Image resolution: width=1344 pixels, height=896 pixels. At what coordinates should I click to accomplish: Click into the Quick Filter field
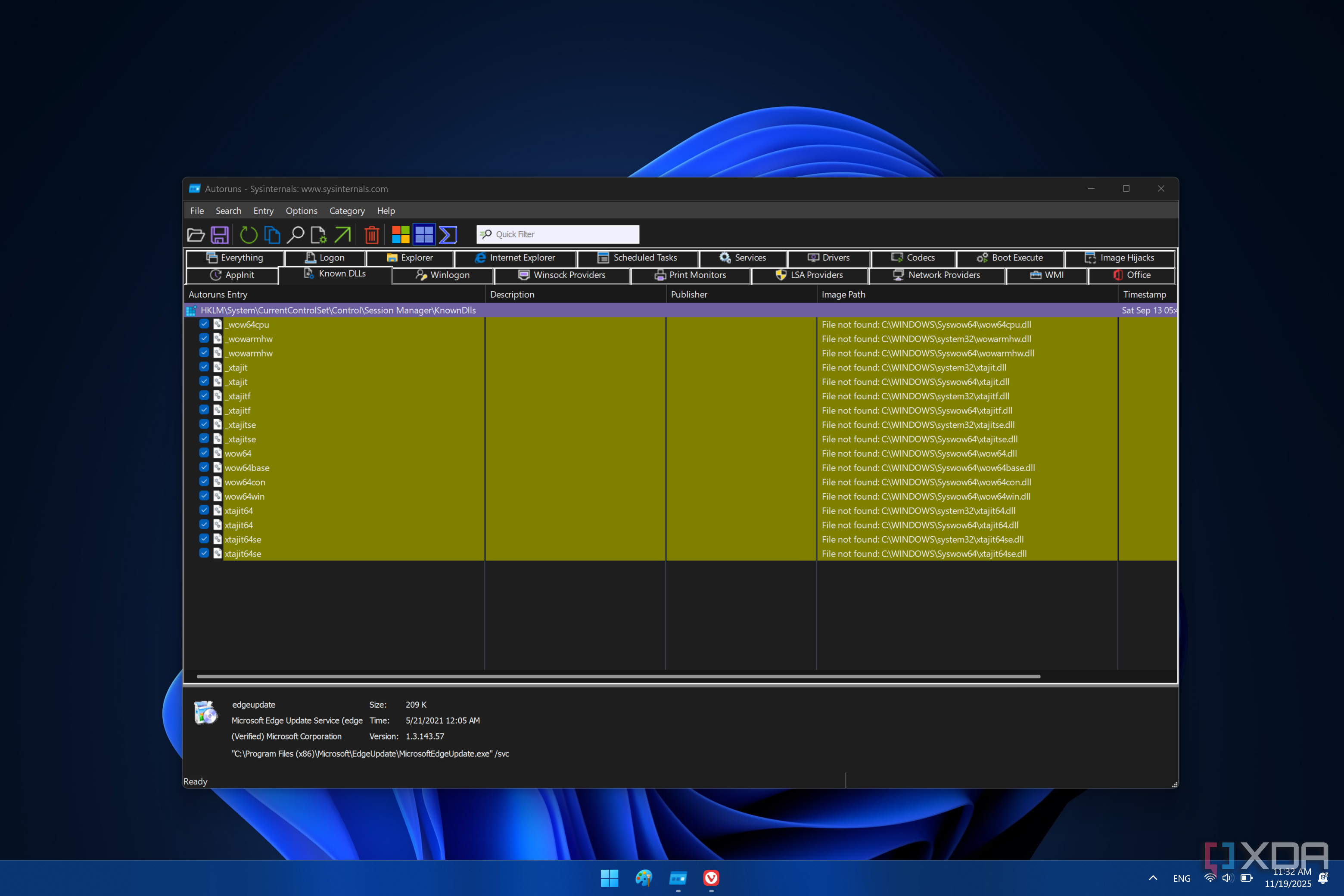click(558, 234)
